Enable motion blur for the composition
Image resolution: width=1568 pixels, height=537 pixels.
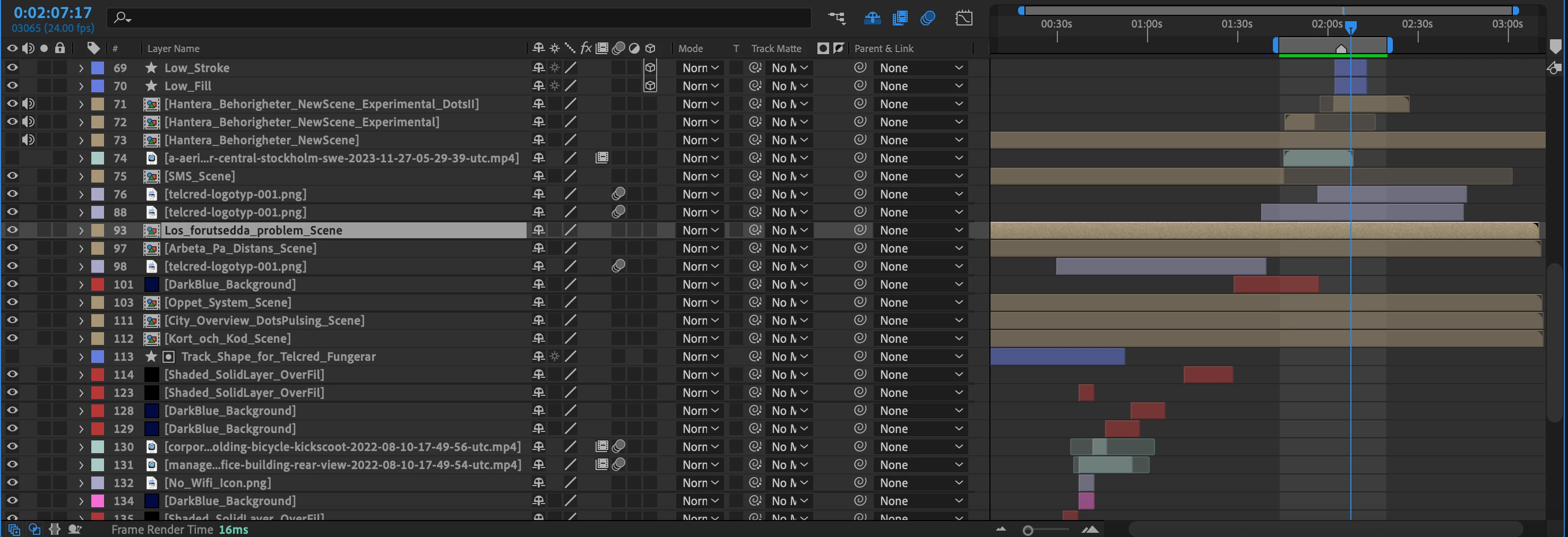[x=928, y=18]
